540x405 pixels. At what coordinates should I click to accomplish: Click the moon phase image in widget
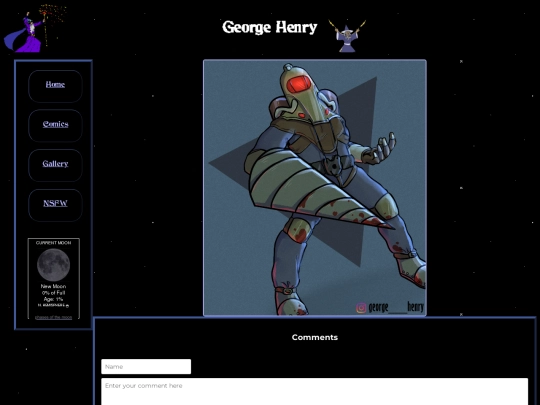point(53,265)
